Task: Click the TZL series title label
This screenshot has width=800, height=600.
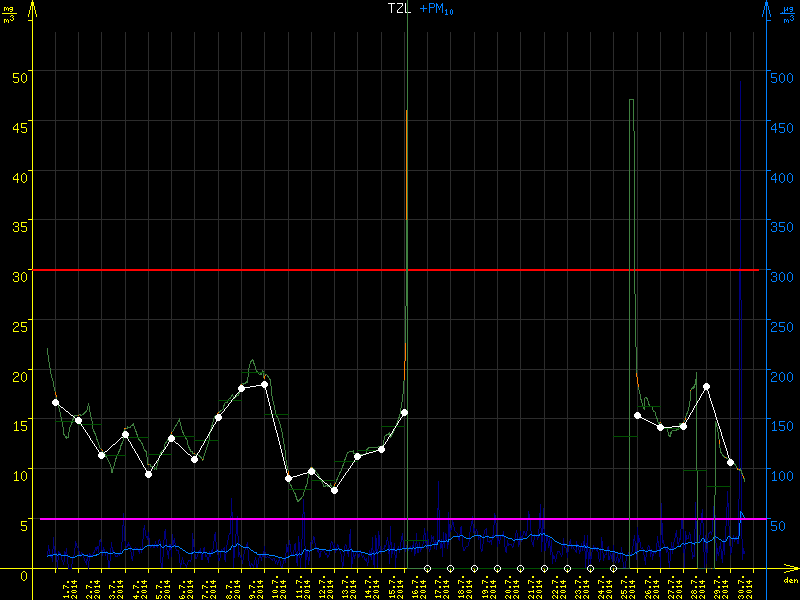Action: coord(399,8)
